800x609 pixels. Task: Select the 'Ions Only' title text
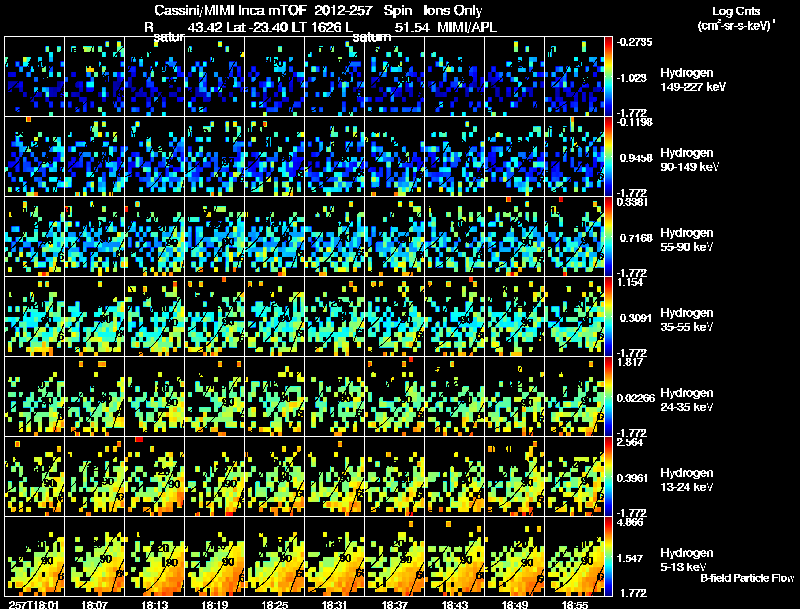pyautogui.click(x=453, y=10)
